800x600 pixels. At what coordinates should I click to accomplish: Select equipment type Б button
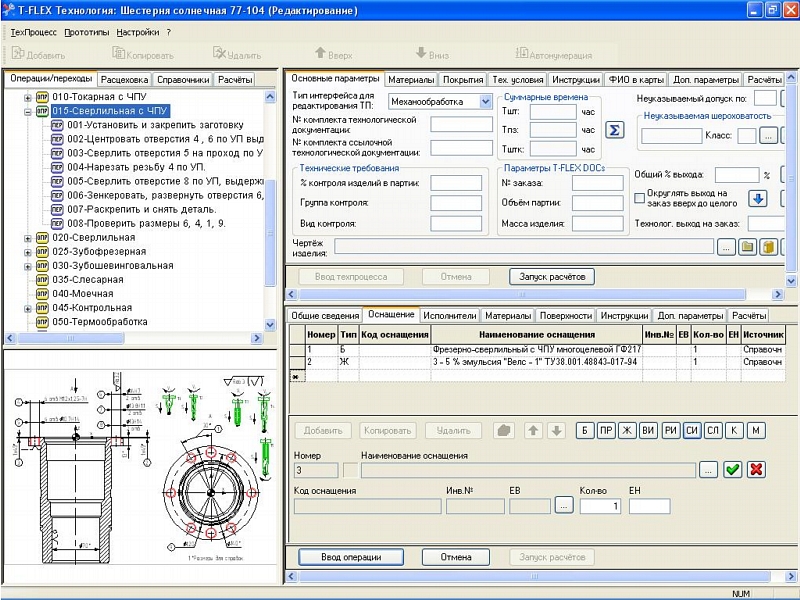coord(585,431)
